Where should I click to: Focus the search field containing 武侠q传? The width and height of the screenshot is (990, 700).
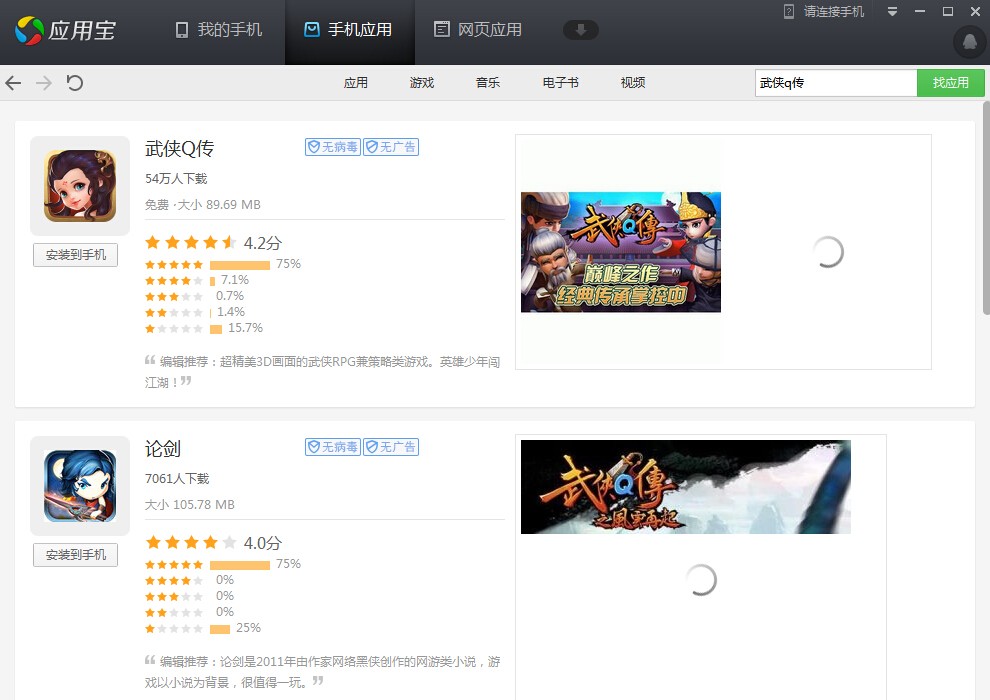[x=836, y=83]
